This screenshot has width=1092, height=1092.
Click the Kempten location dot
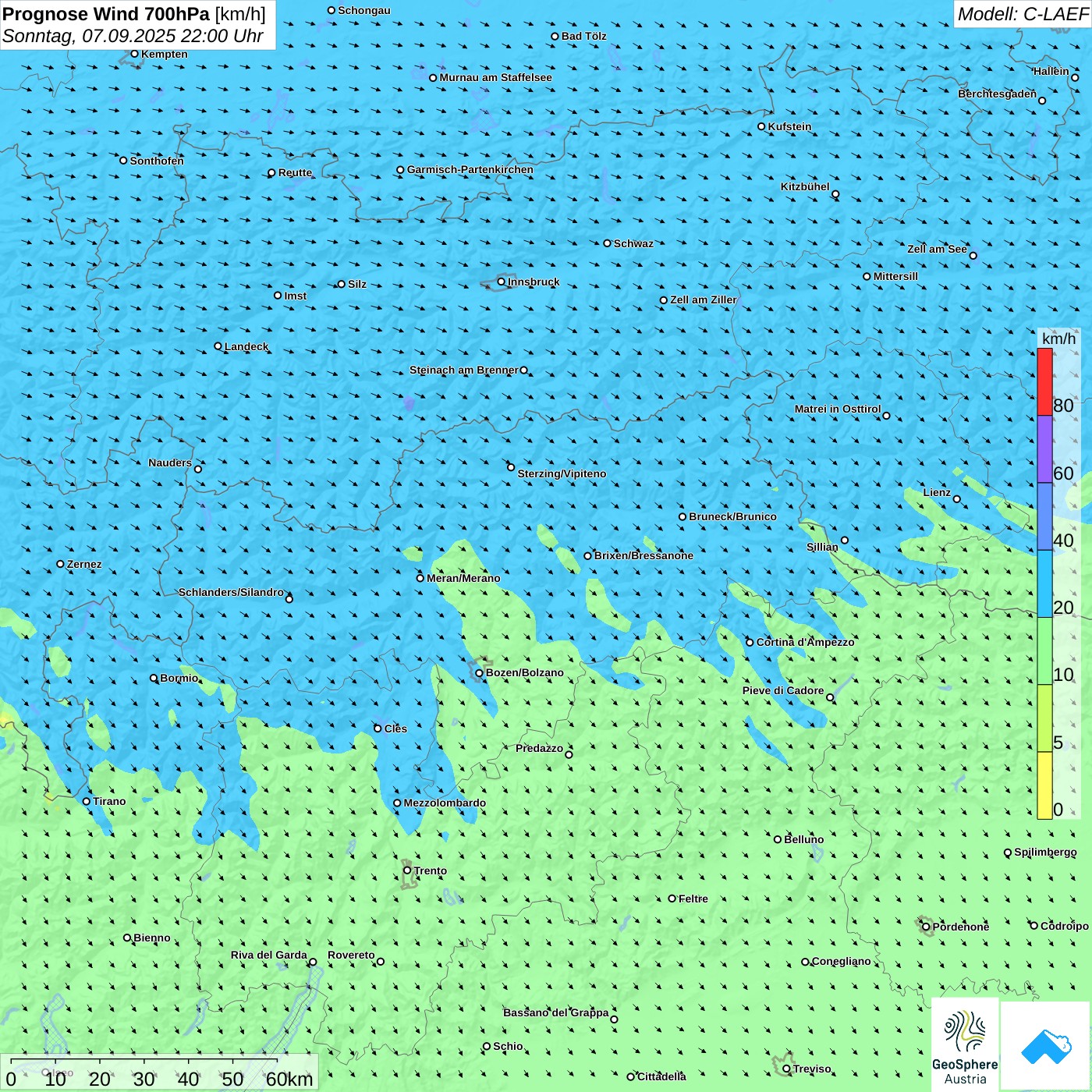click(135, 54)
